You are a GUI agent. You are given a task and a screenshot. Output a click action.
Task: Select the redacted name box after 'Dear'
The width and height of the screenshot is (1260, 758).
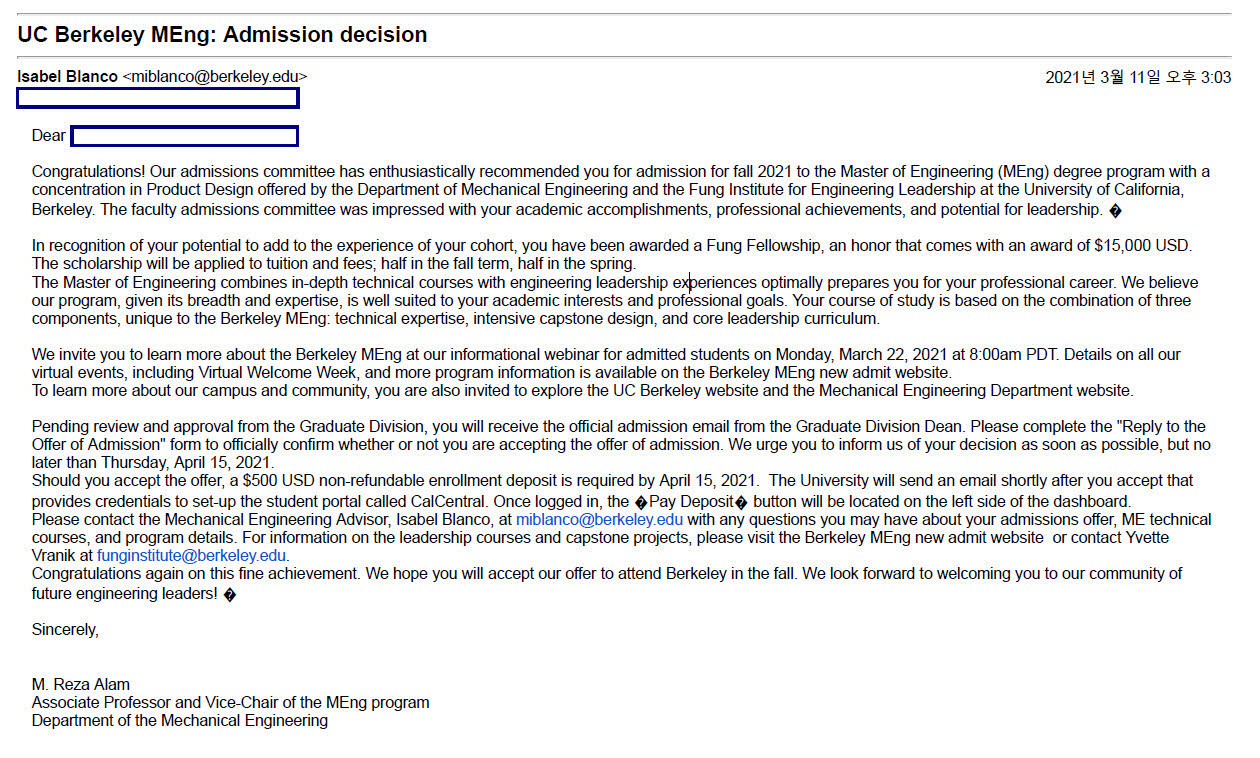184,136
